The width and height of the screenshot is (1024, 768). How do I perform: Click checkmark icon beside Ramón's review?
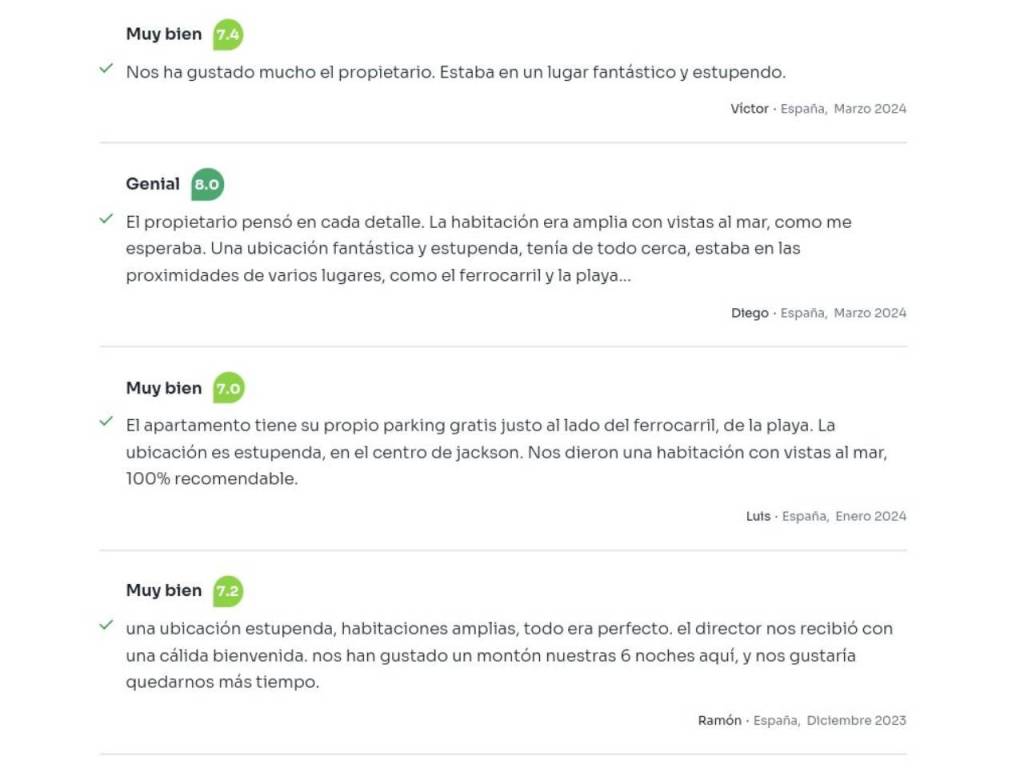(x=106, y=625)
